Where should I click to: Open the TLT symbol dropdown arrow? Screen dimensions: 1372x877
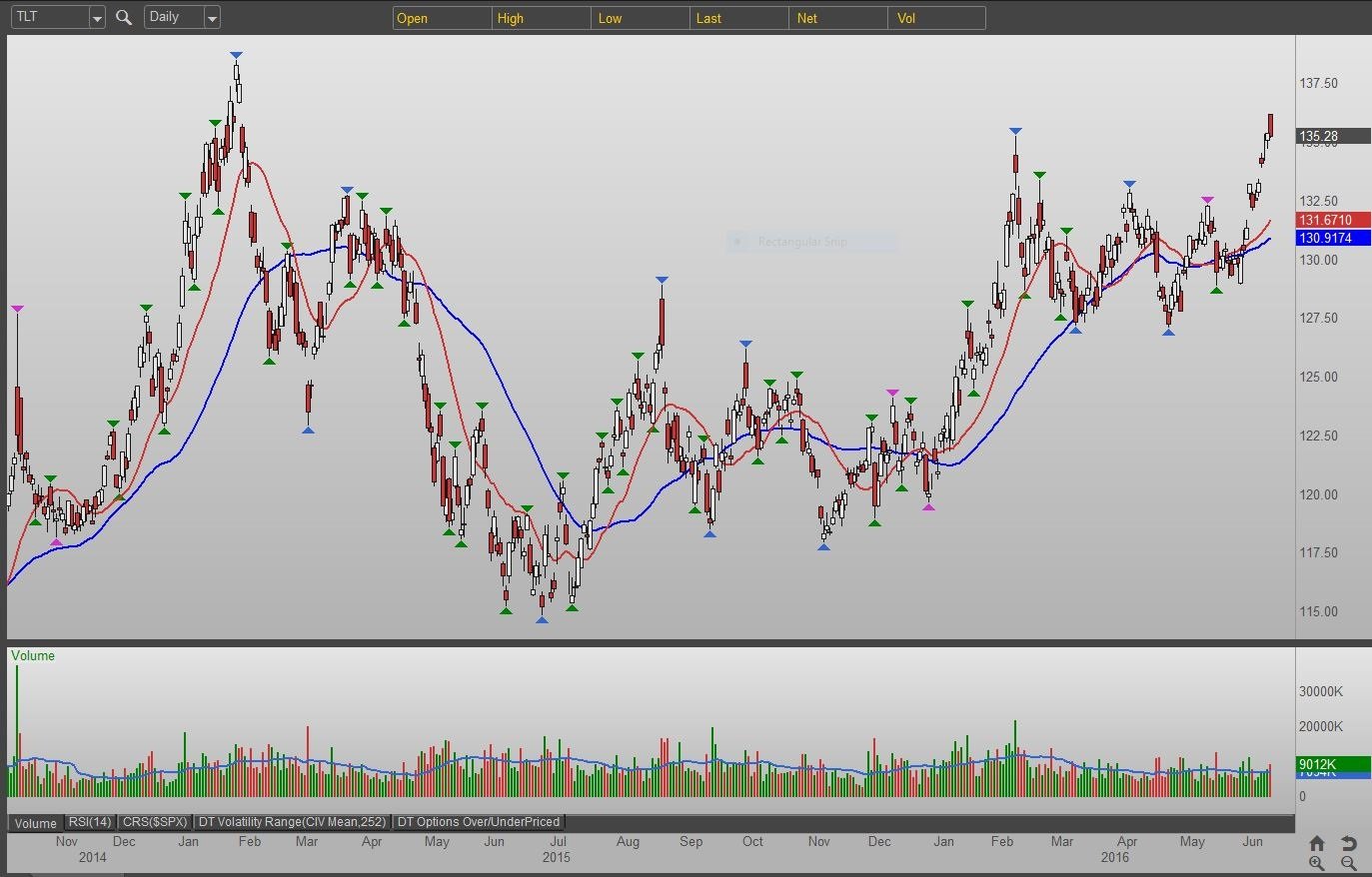[96, 18]
